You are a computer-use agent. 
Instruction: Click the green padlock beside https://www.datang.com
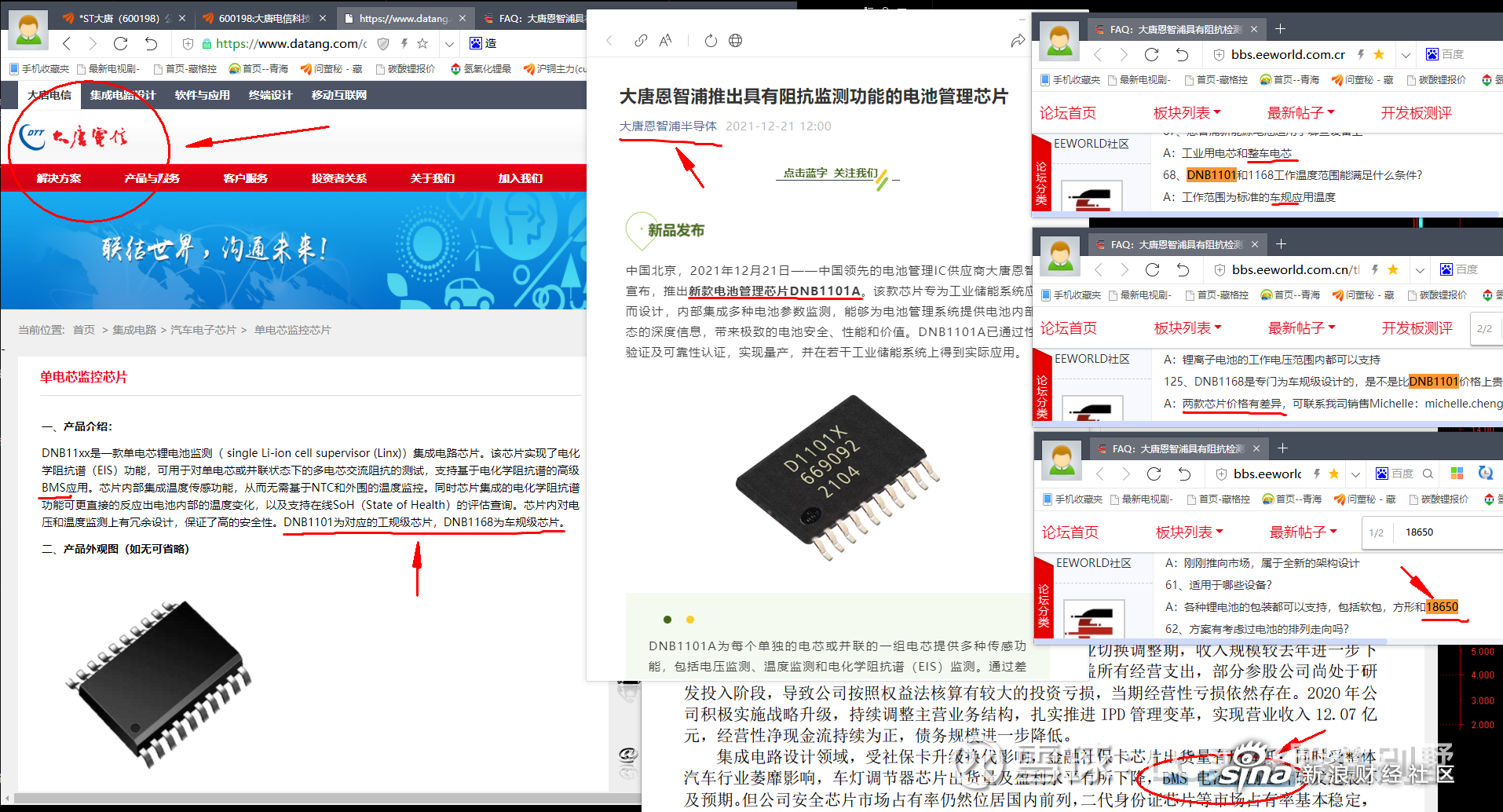pos(207,44)
